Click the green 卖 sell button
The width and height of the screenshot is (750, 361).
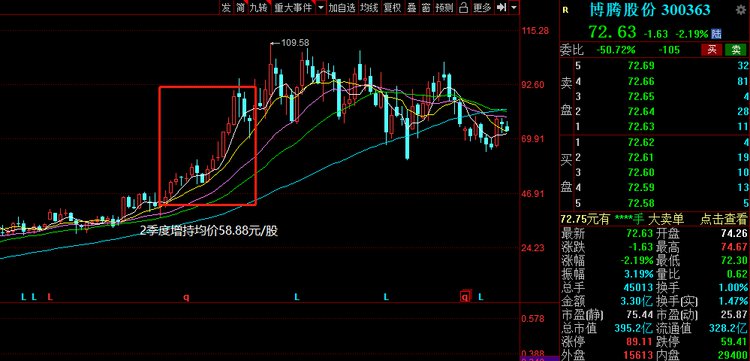[x=735, y=50]
